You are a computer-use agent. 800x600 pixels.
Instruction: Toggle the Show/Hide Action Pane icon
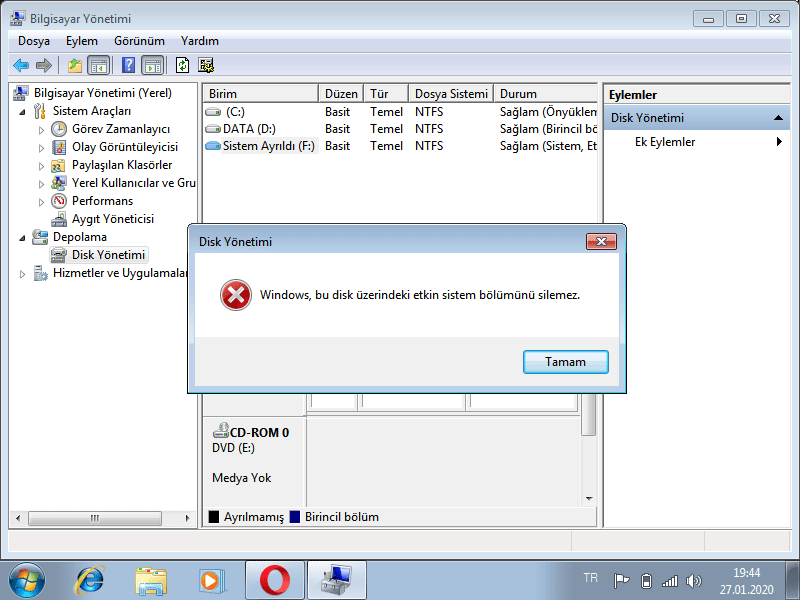(153, 65)
